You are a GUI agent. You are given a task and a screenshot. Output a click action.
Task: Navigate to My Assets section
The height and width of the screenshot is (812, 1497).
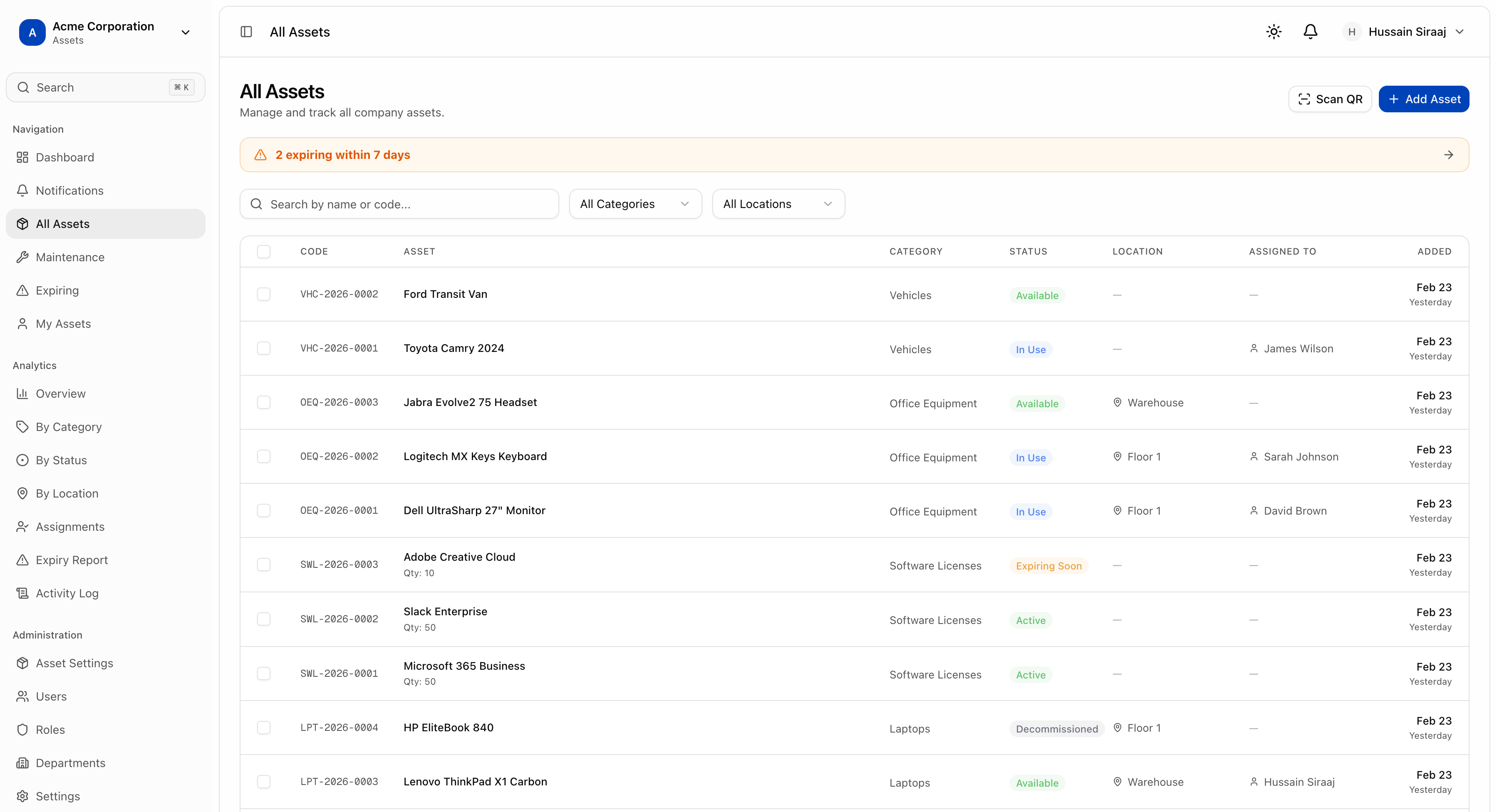[x=63, y=324]
